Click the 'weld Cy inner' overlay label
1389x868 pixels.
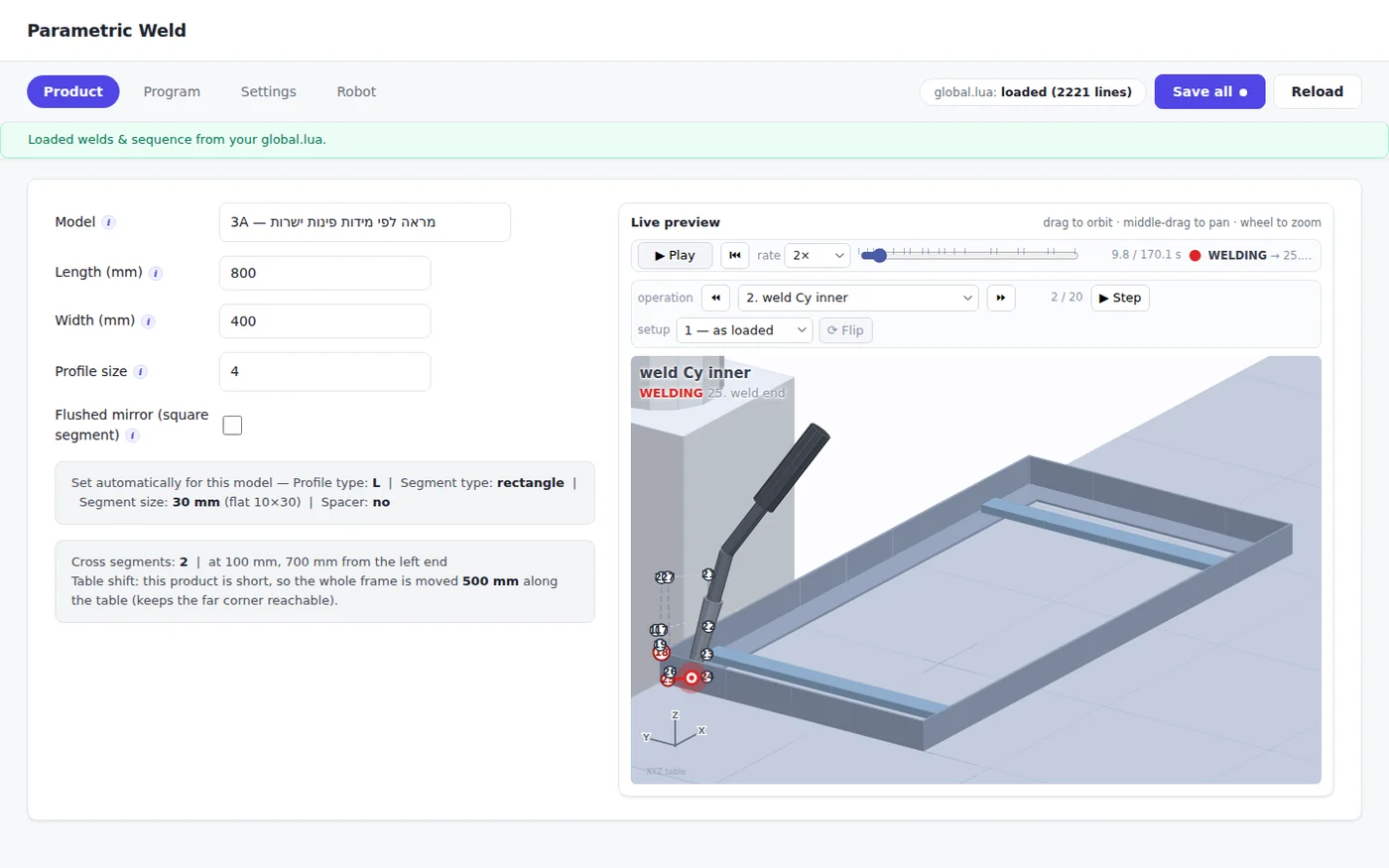(x=694, y=373)
